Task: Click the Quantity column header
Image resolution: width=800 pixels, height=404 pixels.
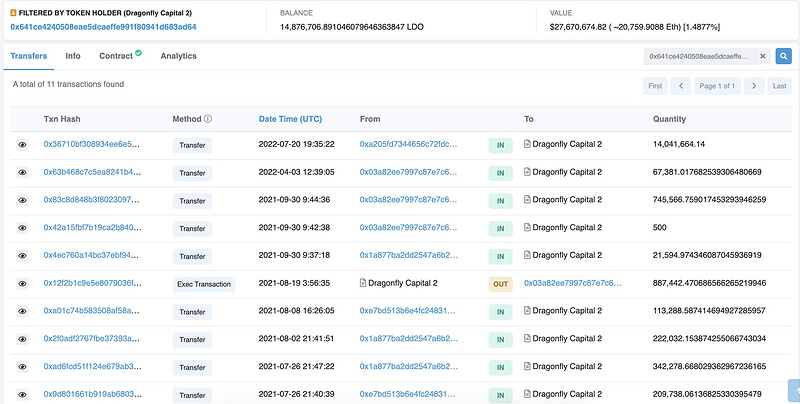Action: coord(669,119)
